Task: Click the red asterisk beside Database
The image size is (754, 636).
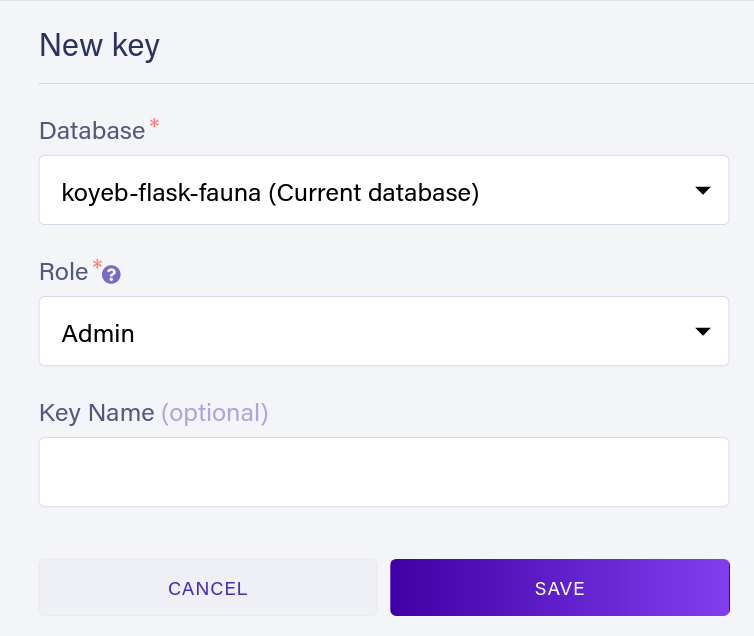Action: pos(154,124)
